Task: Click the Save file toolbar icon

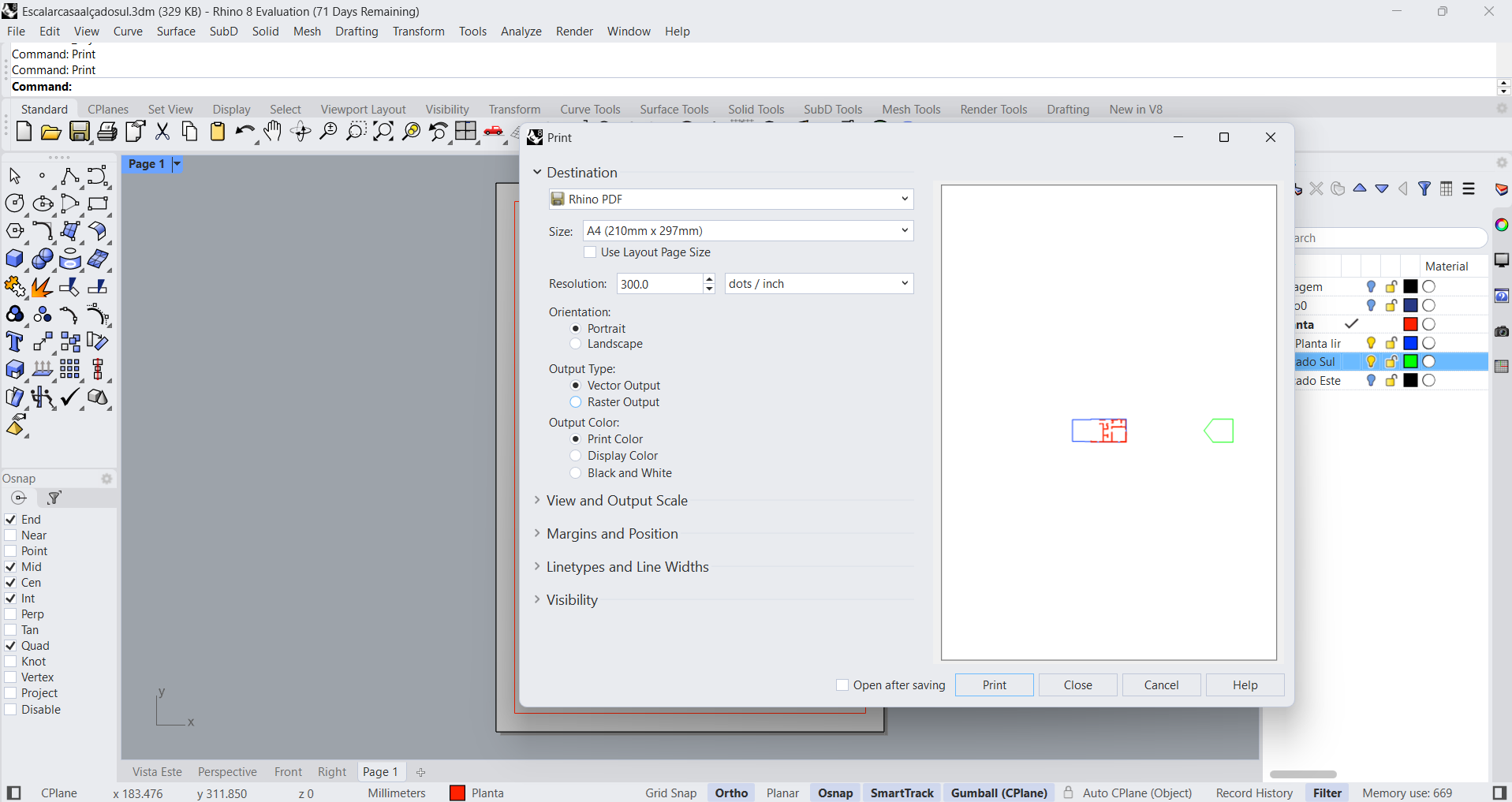Action: 80,132
